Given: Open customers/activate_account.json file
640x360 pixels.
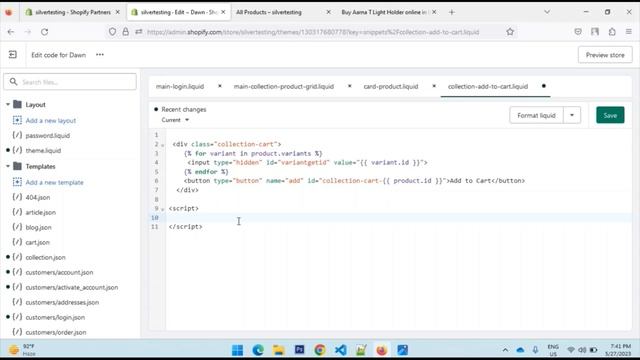Looking at the screenshot, I should click(72, 287).
